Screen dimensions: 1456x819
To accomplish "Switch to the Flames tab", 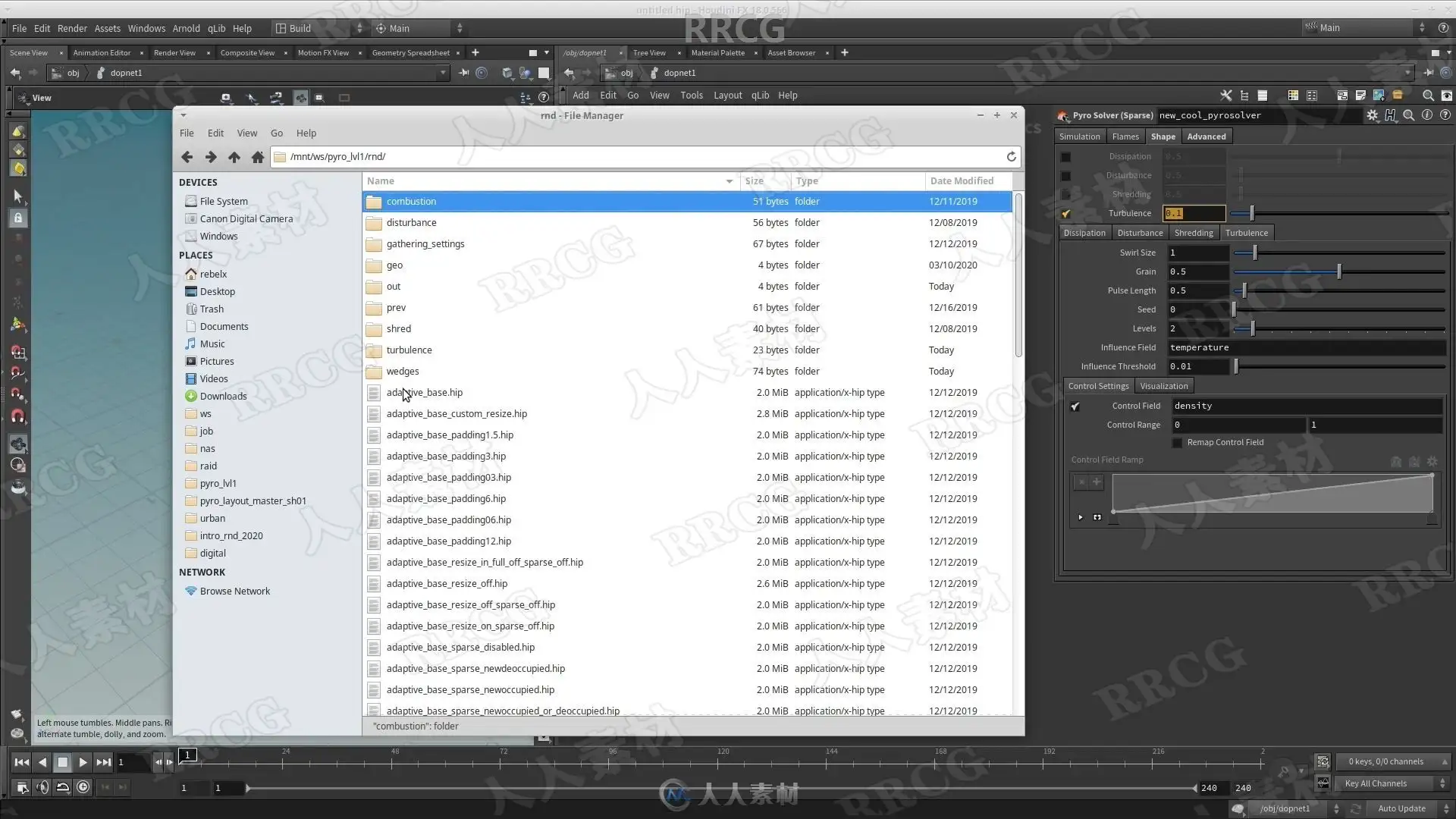I will 1125,136.
